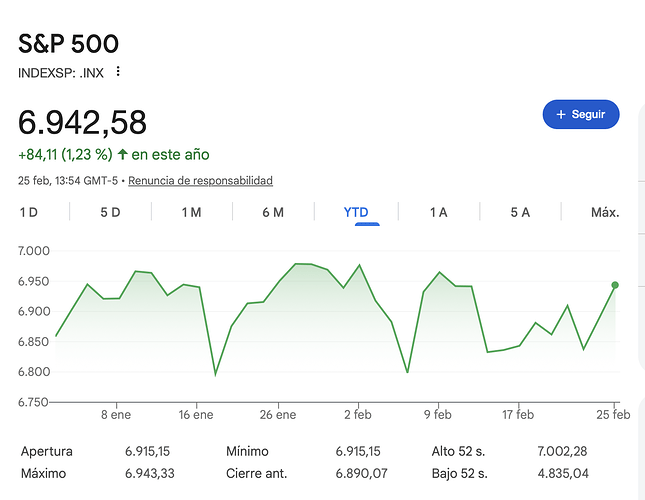Image resolution: width=645 pixels, height=500 pixels.
Task: Switch the chart to 1 A range
Action: coord(438,212)
